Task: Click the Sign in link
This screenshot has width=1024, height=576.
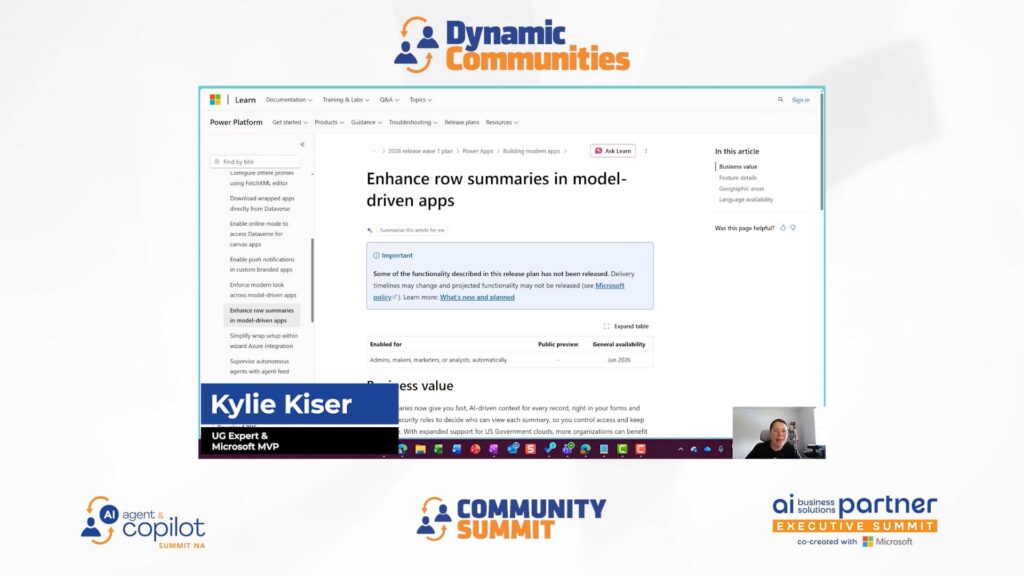Action: click(x=801, y=100)
